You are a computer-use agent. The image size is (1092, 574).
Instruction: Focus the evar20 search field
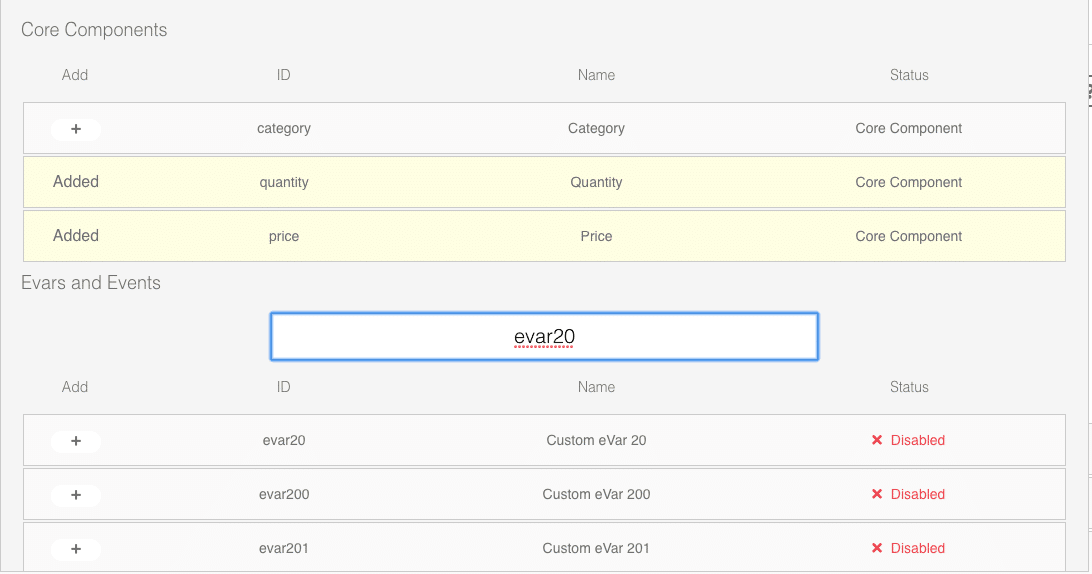544,336
